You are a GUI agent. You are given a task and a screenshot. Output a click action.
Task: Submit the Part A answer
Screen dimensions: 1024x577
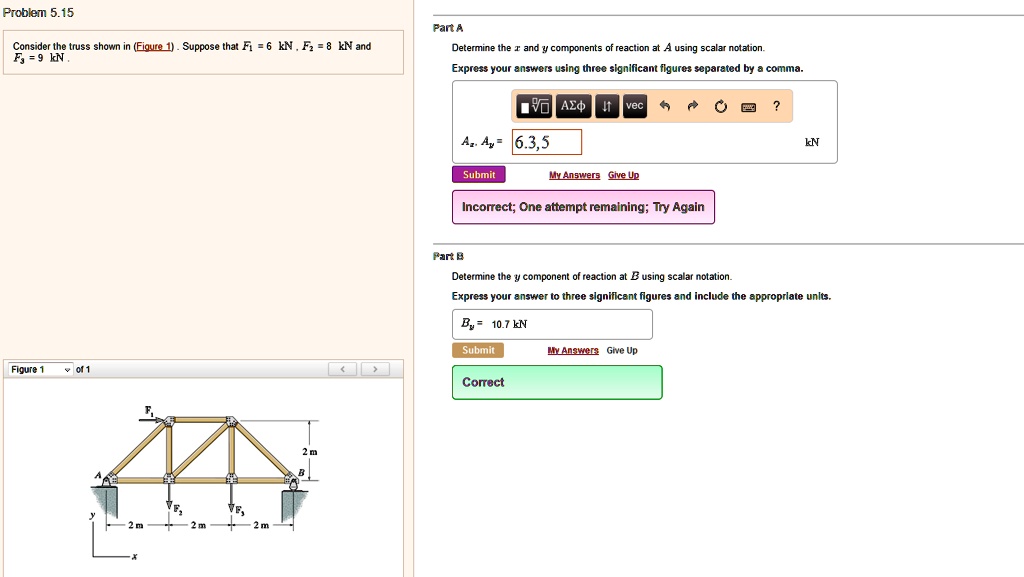coord(478,174)
